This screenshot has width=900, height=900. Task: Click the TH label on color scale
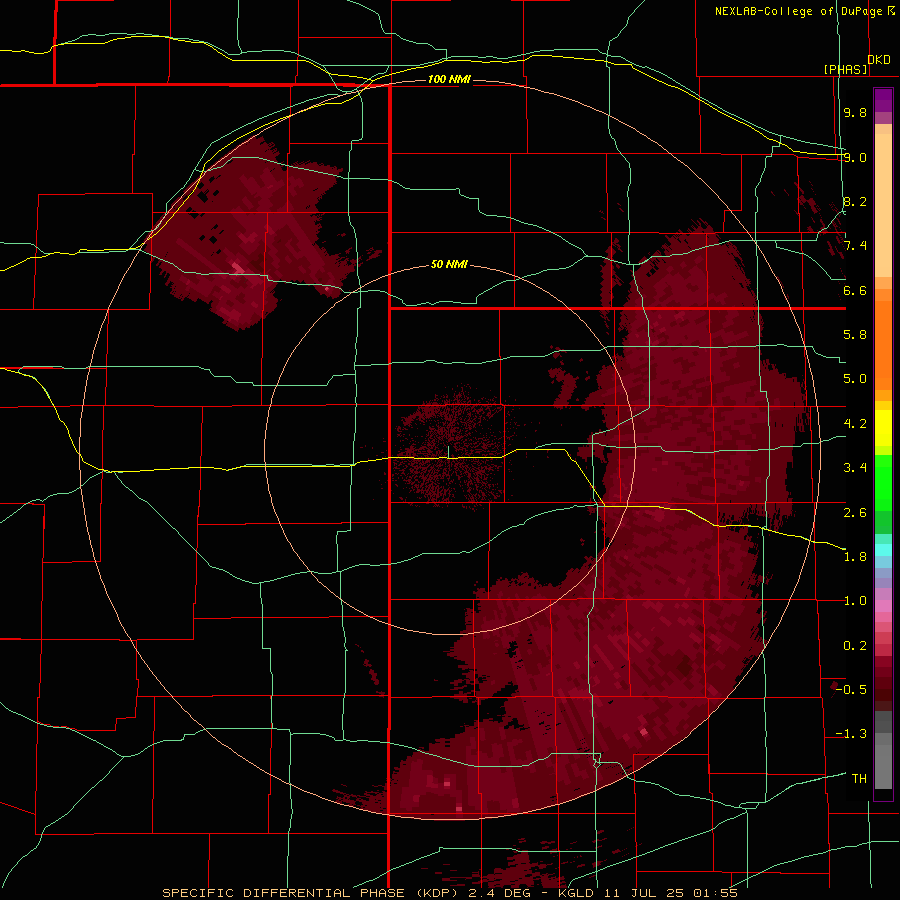(859, 779)
